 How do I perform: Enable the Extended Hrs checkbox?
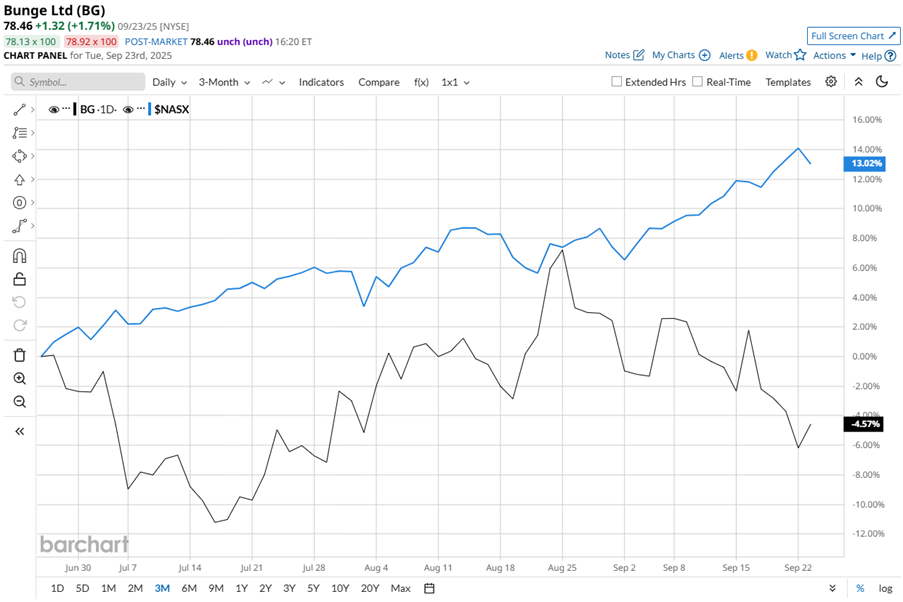616,82
